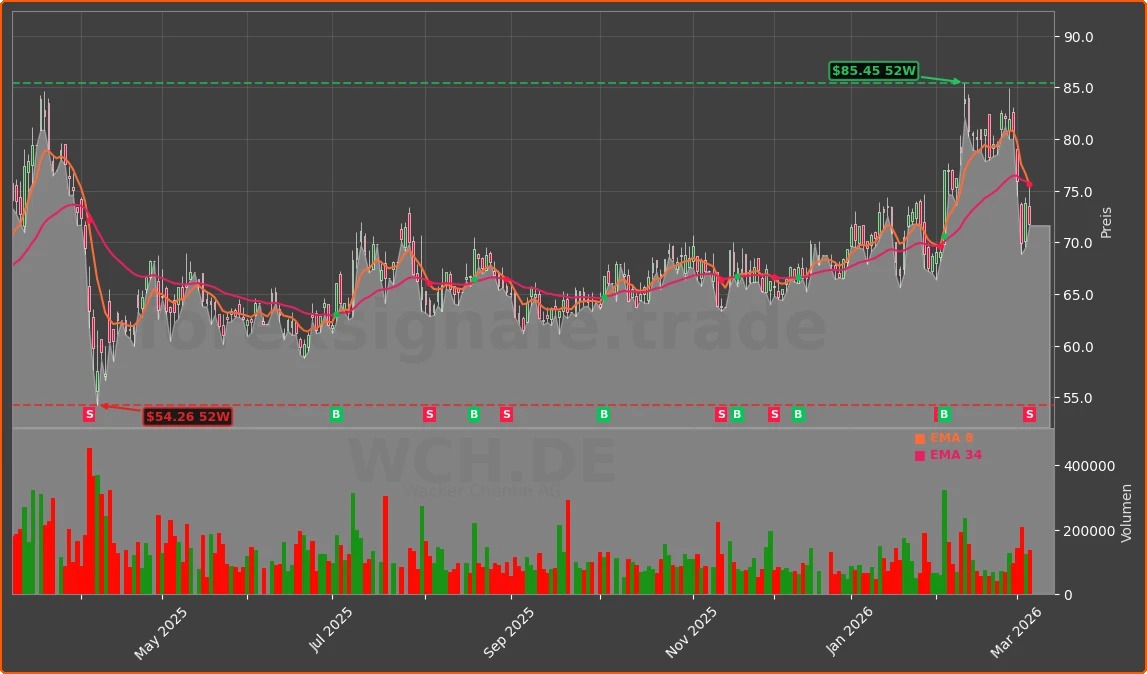Select the lone B buy marker near Oct 2025
Screen dimensions: 1147x674
coord(602,414)
